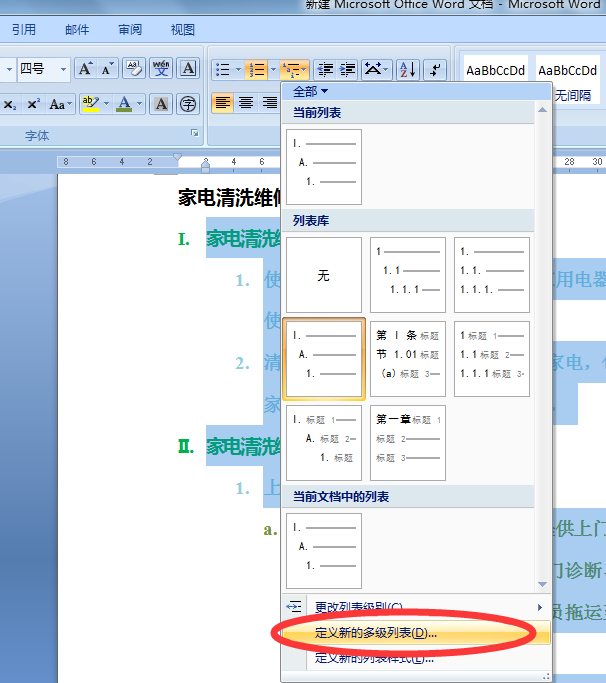Toggle center text alignment
This screenshot has height=683, width=606.
tap(246, 103)
